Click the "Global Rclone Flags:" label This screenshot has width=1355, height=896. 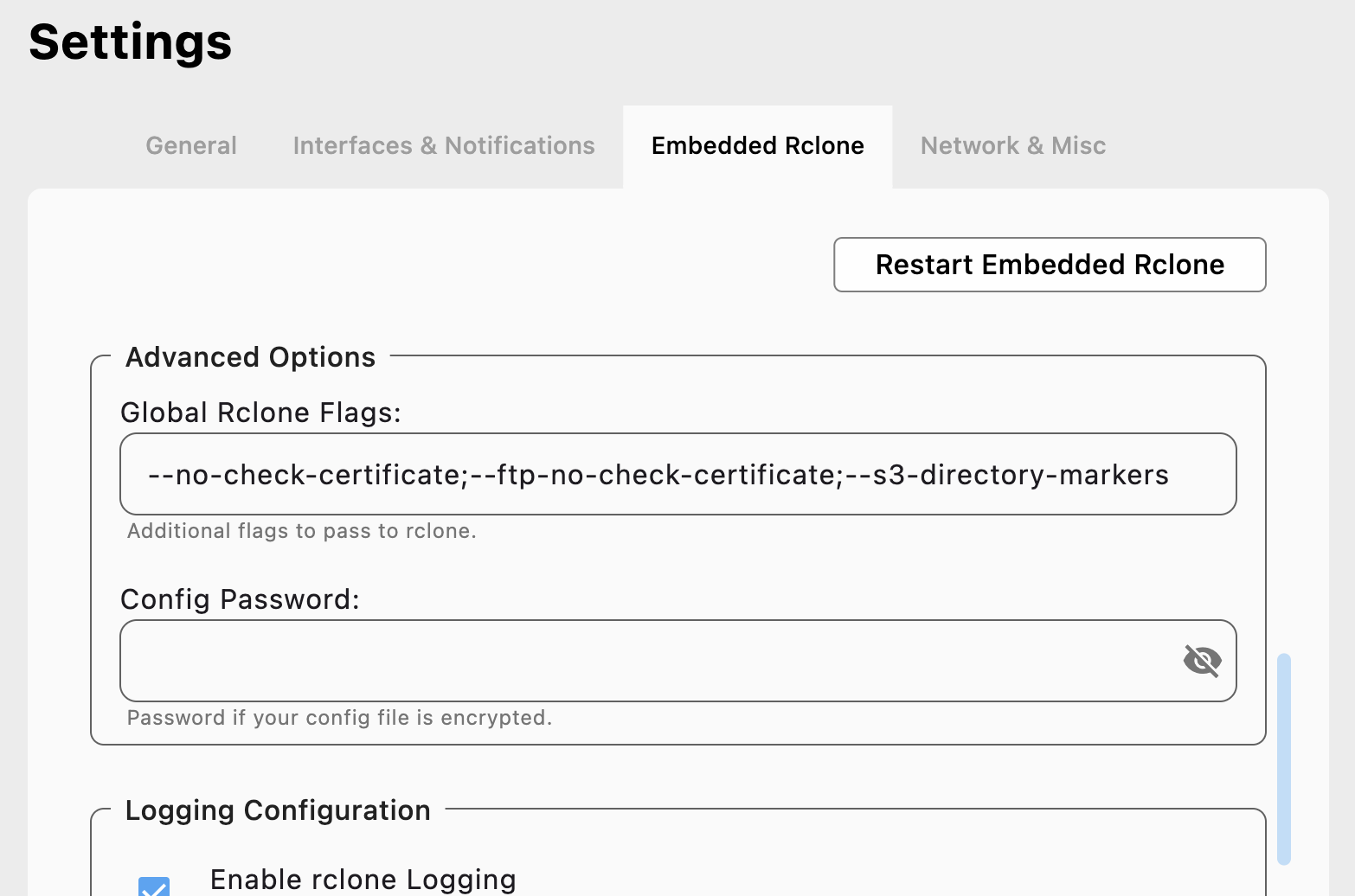pyautogui.click(x=260, y=413)
